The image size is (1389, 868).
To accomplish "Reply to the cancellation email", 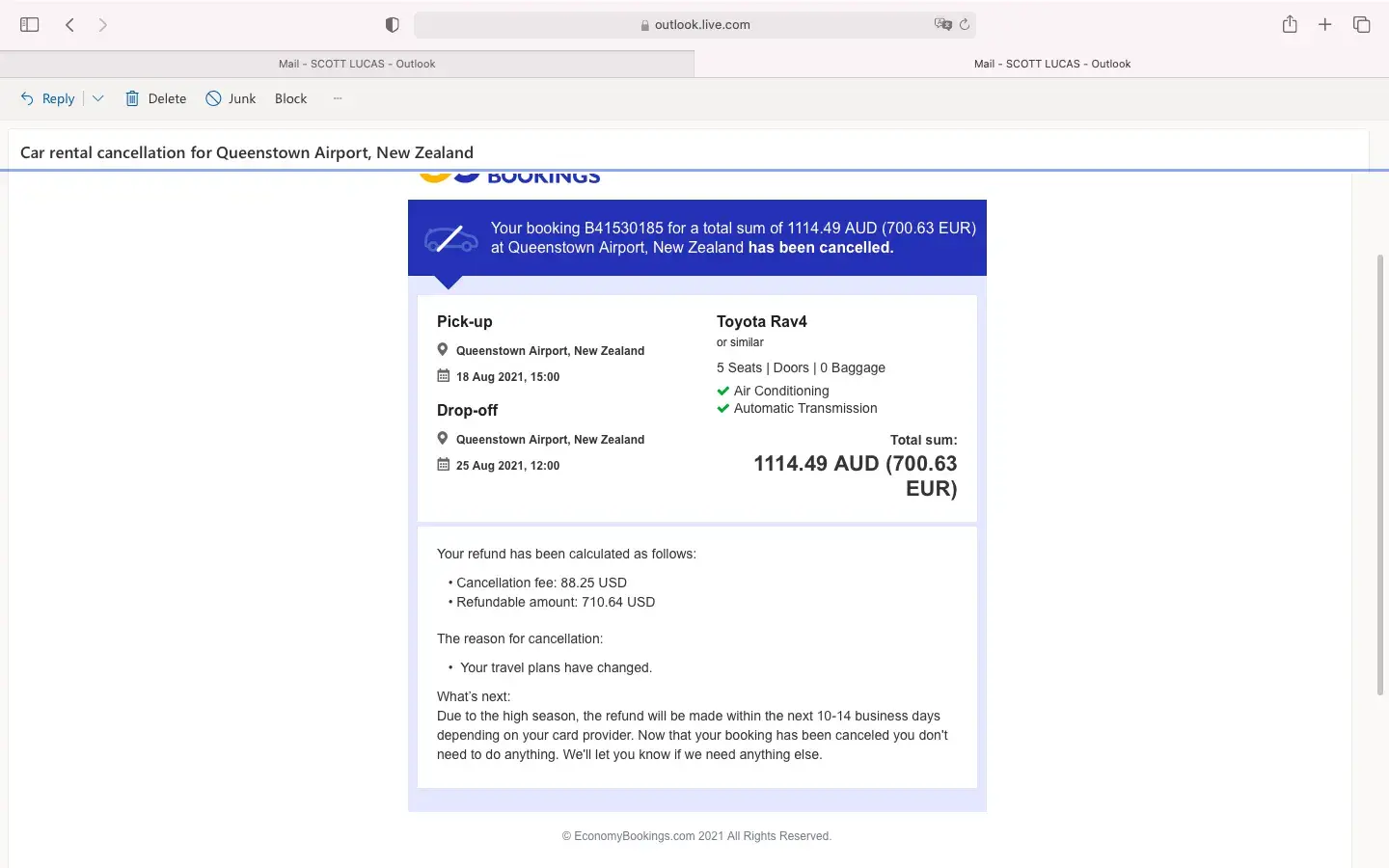I will (48, 98).
